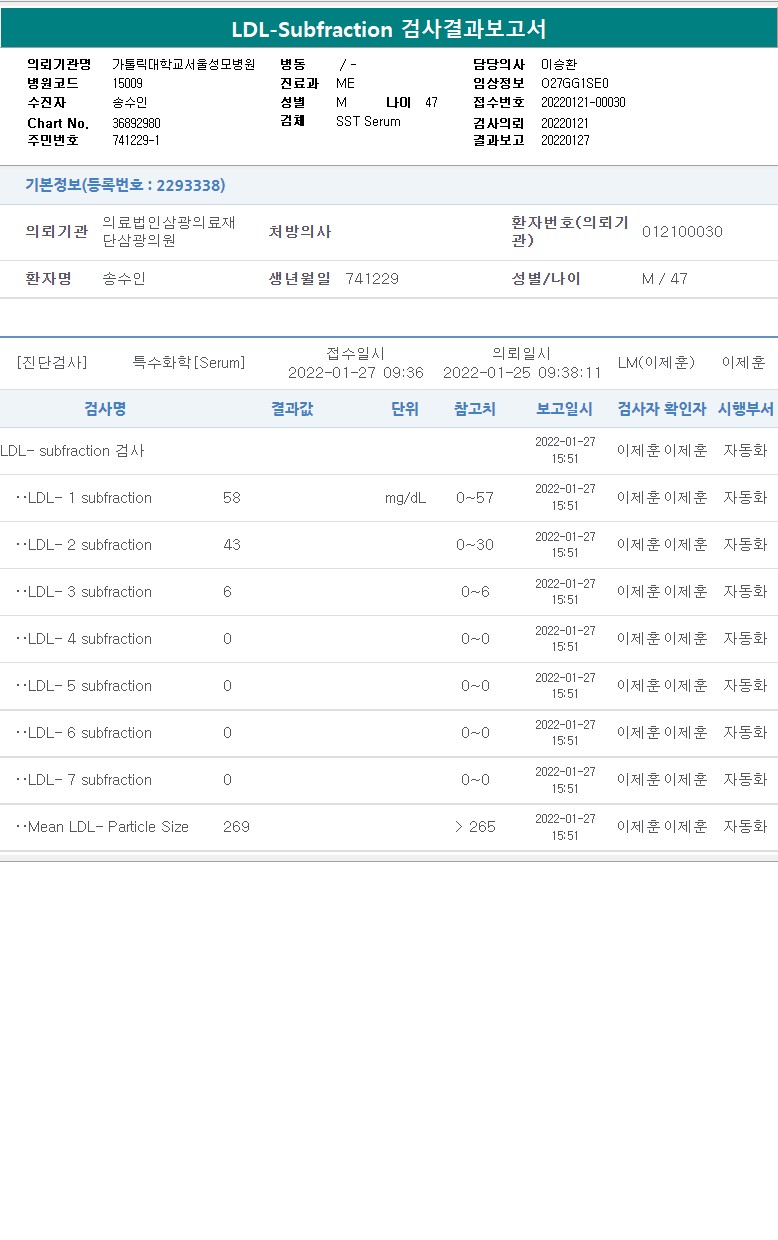Select clinical info code O27GG1SE0
Viewport: 778px width, 1240px height.
574,83
